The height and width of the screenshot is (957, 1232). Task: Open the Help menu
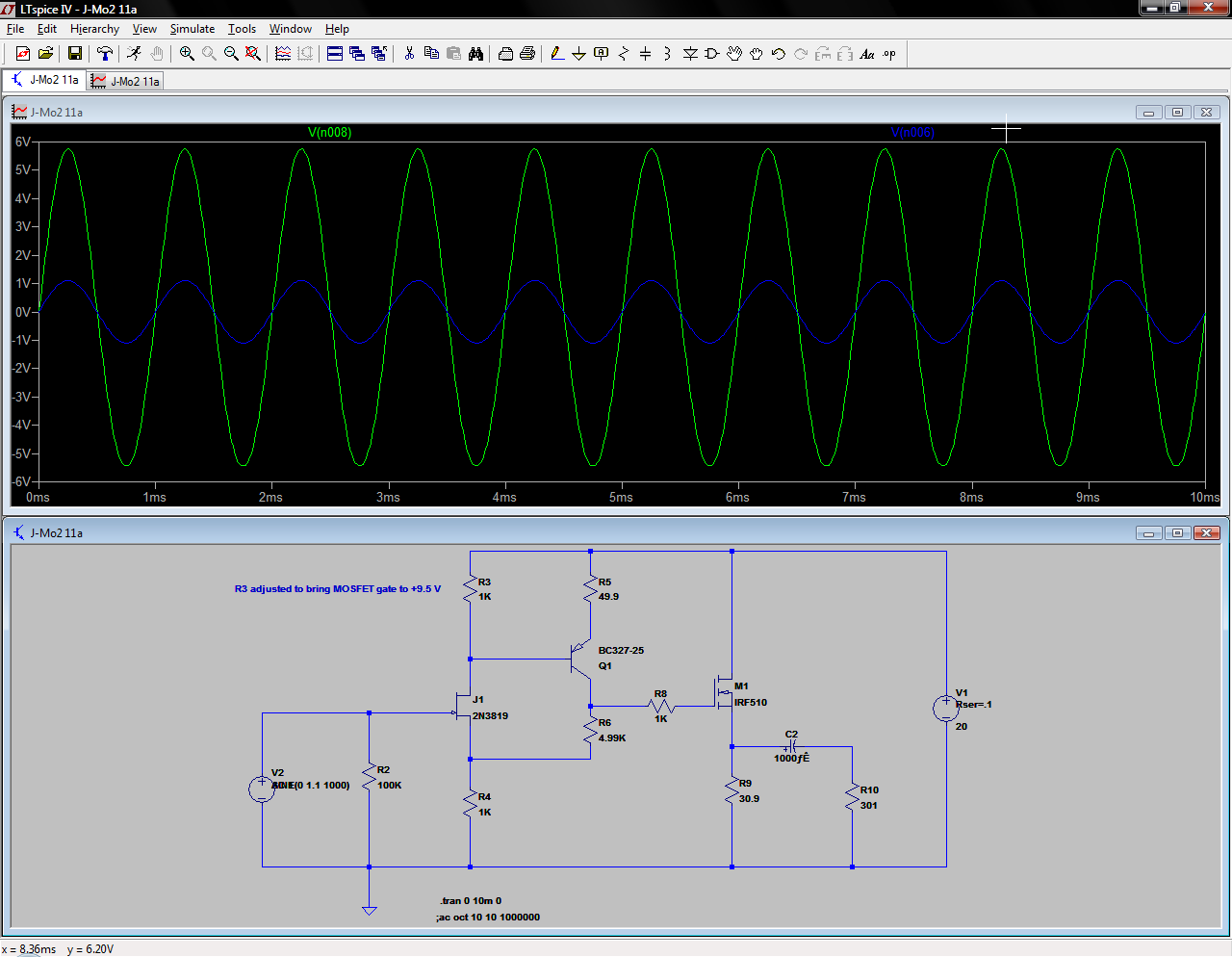[337, 29]
